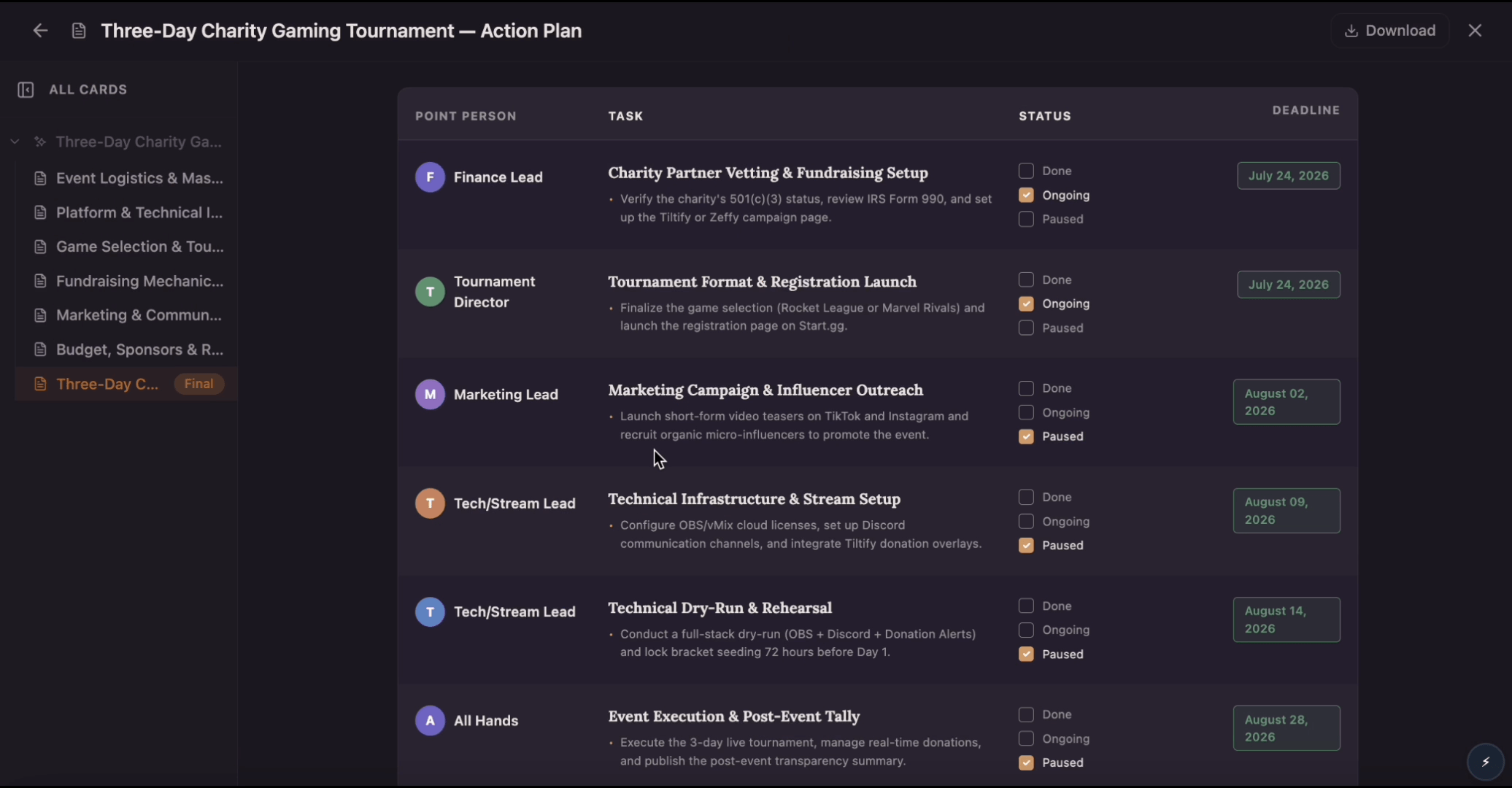The height and width of the screenshot is (788, 1512).
Task: Check Ongoing for Marketing Campaign task
Action: (1026, 412)
